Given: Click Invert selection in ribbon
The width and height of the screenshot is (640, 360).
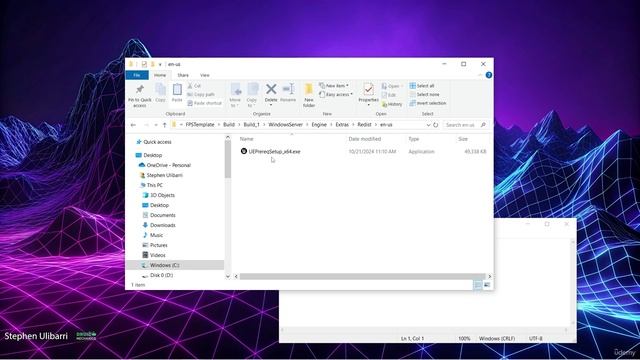Looking at the screenshot, I should [x=428, y=103].
